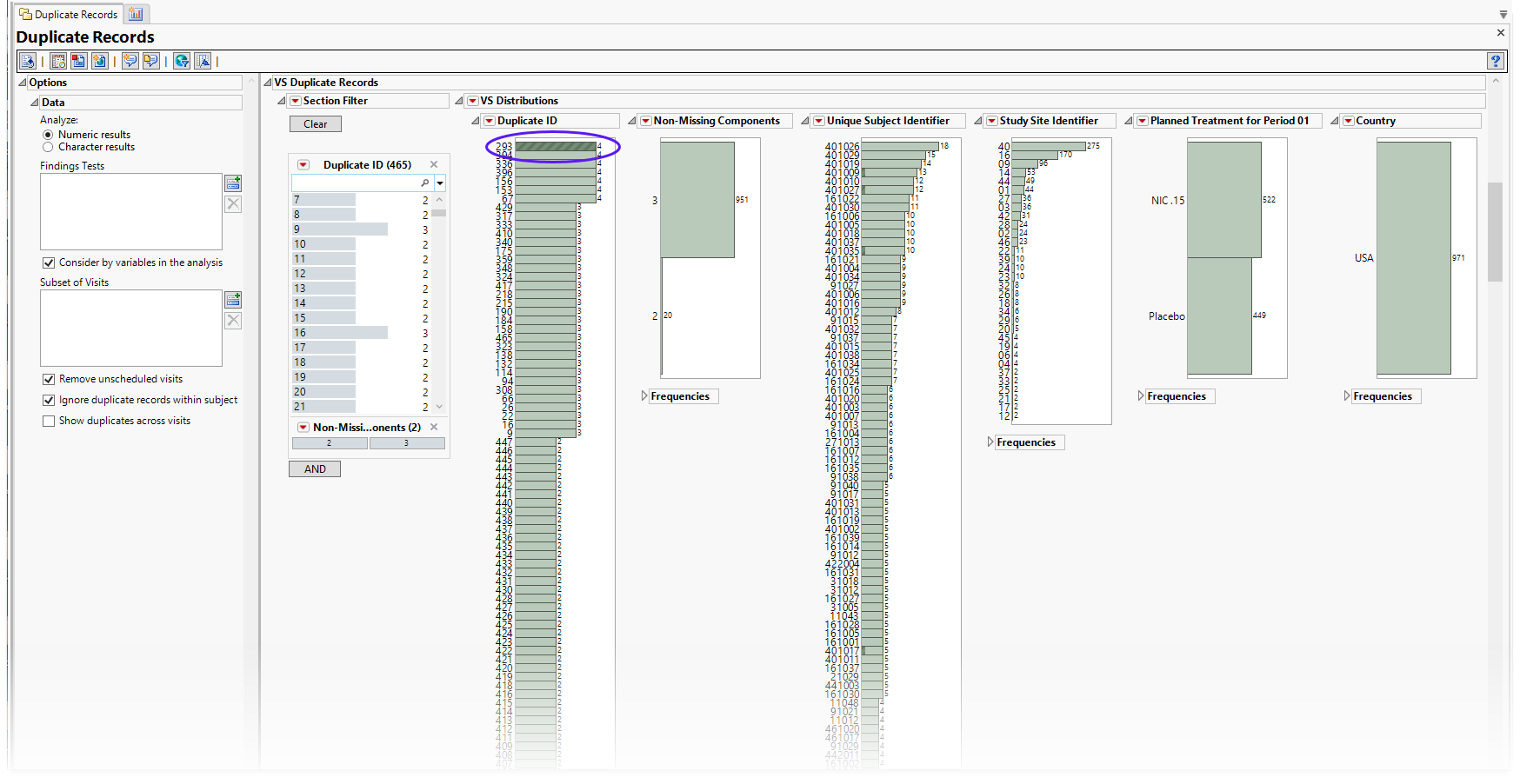Expand Frequencies under Non-Missing Components
The width and height of the screenshot is (1520, 784).
644,396
